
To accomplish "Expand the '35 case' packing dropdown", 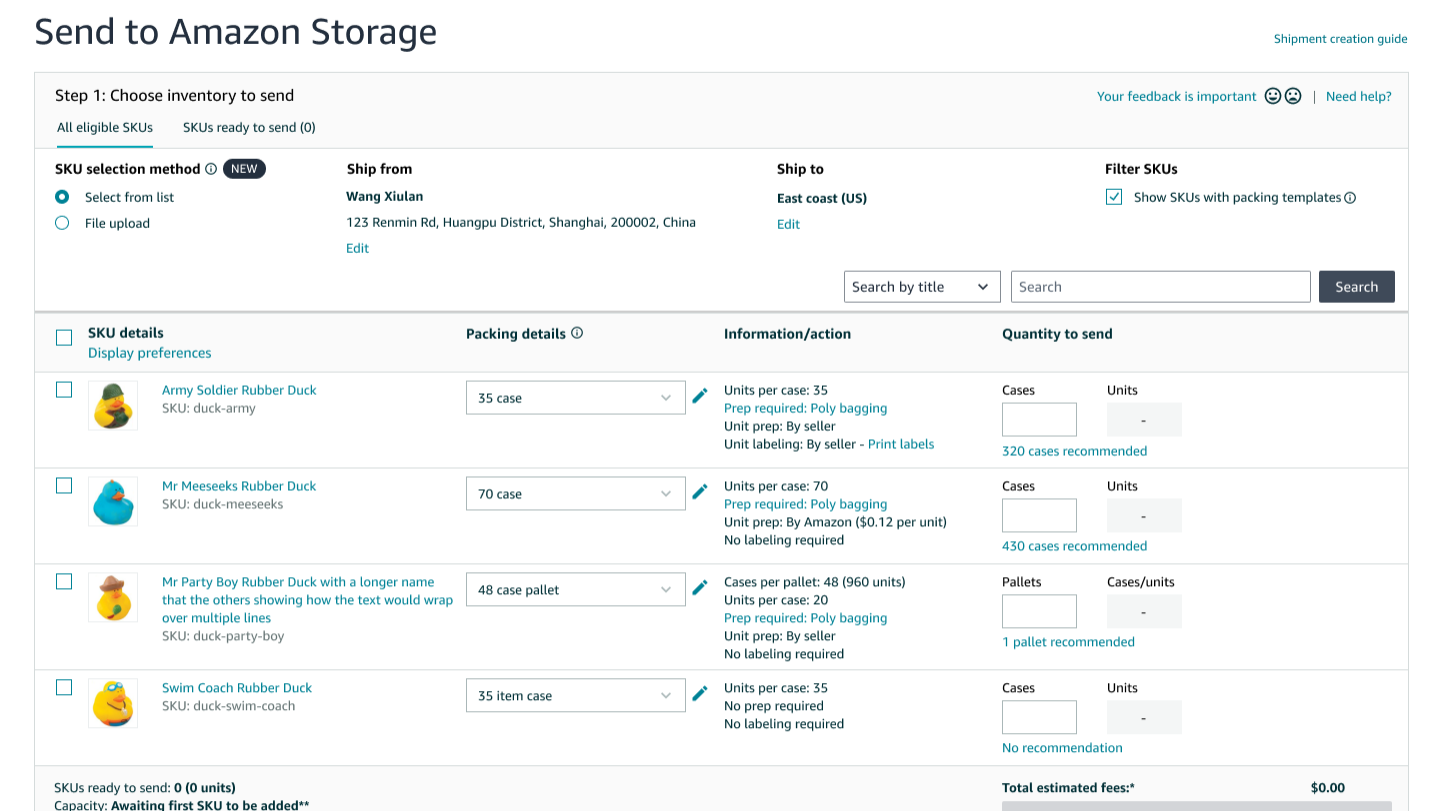I will click(x=576, y=398).
